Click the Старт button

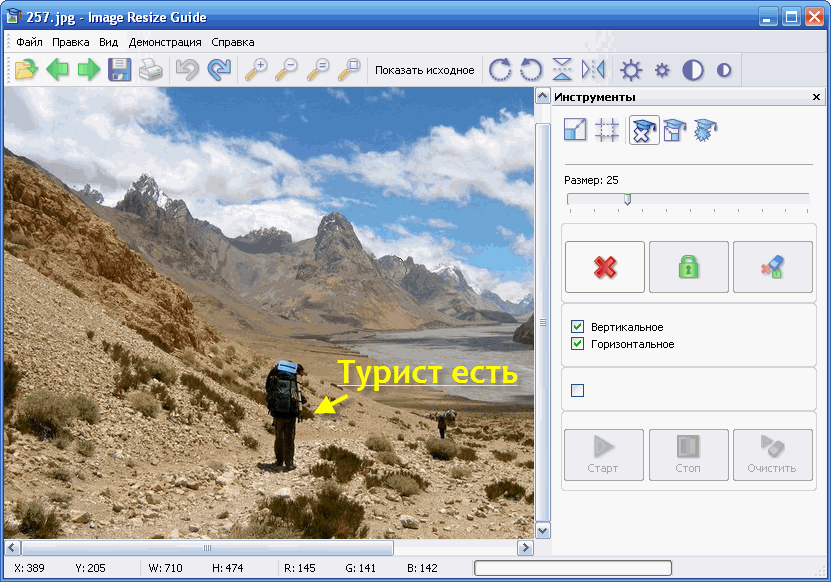(604, 455)
